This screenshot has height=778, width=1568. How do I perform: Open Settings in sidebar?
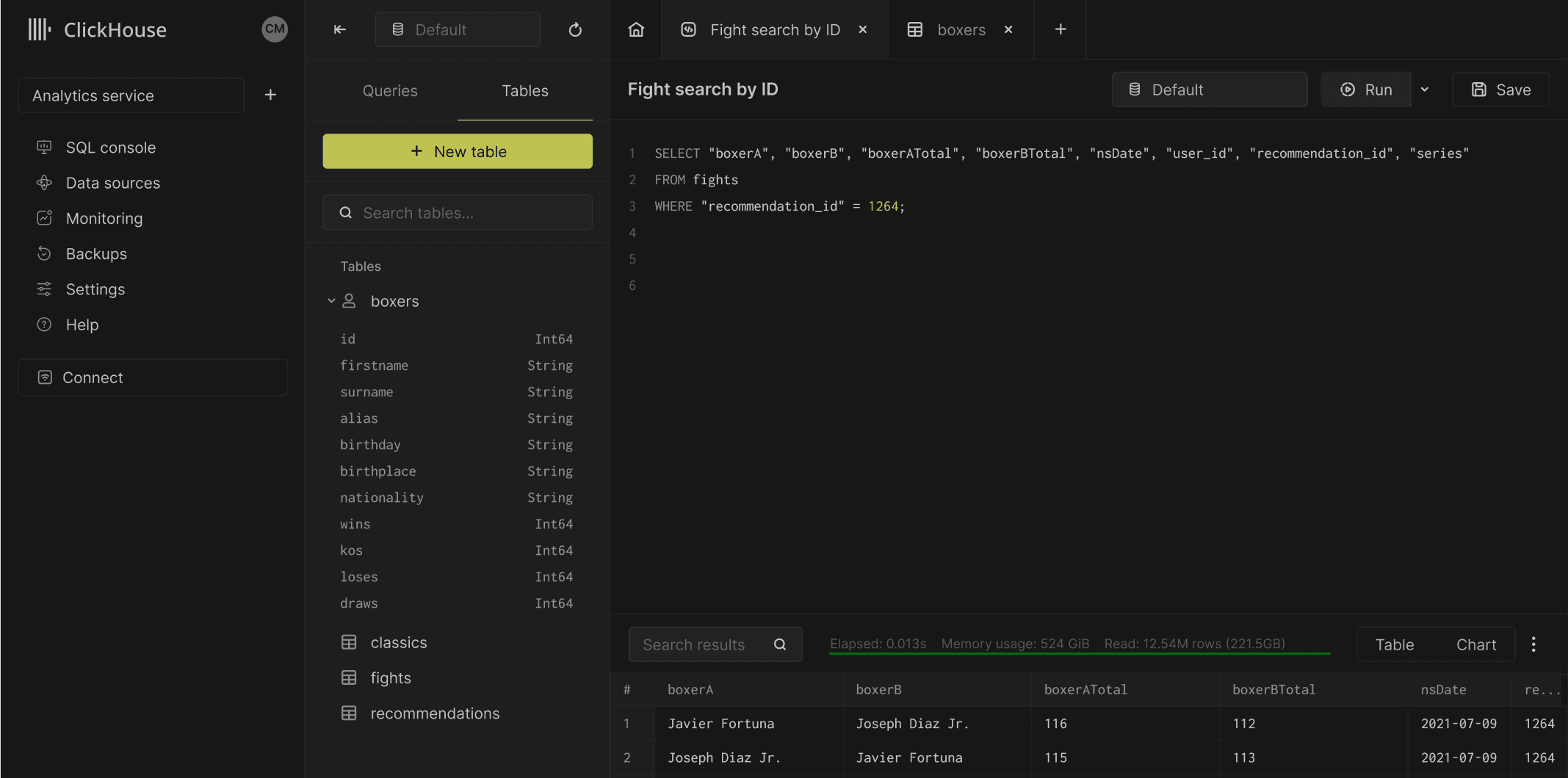[x=95, y=289]
